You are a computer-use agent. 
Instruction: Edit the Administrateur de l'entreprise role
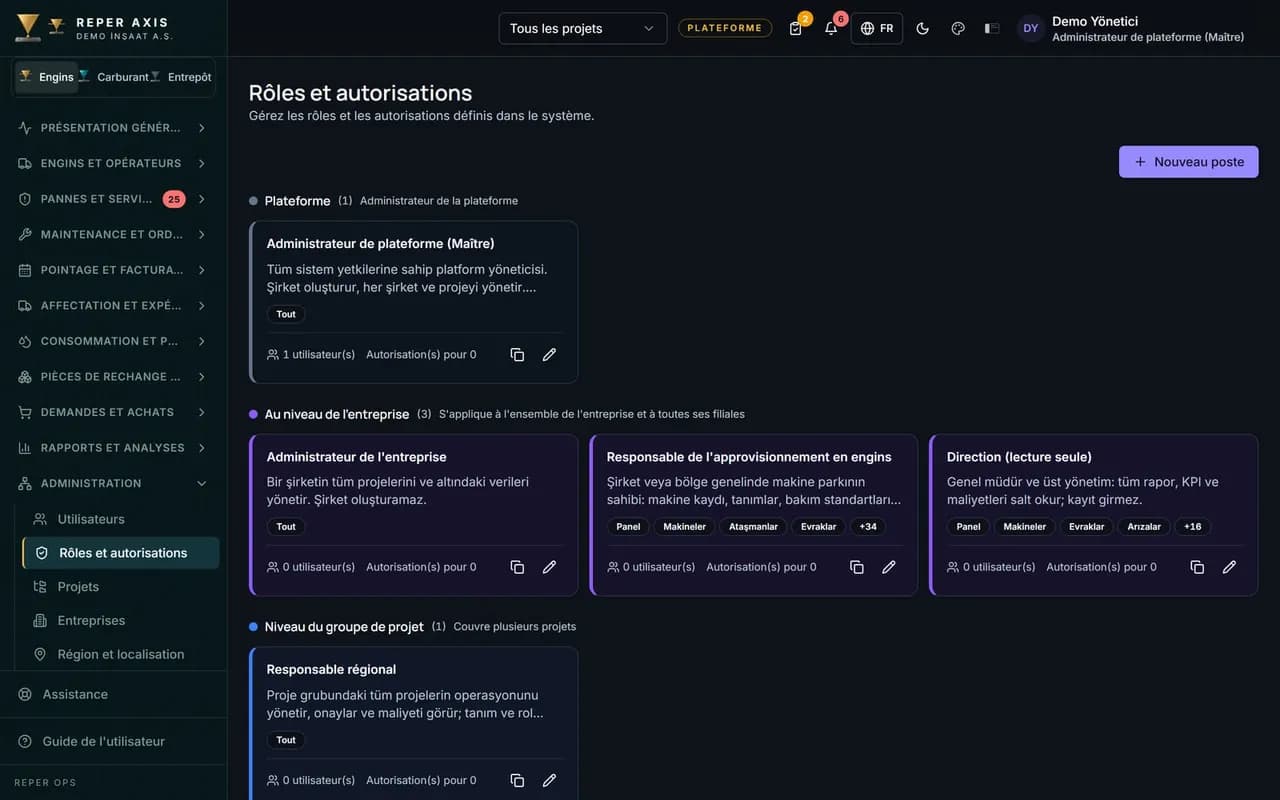tap(549, 567)
